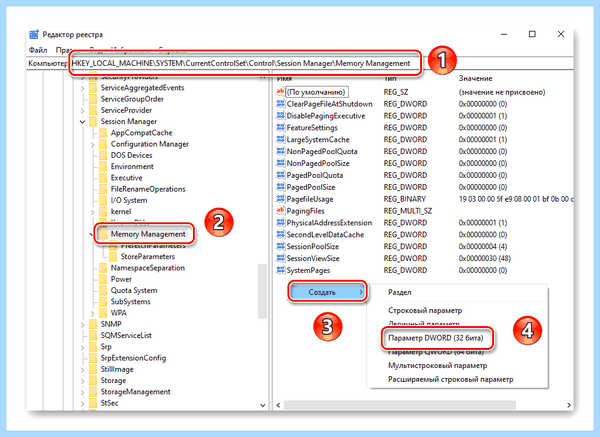Click the registry path address bar
This screenshot has height=437, width=600.
coord(245,63)
